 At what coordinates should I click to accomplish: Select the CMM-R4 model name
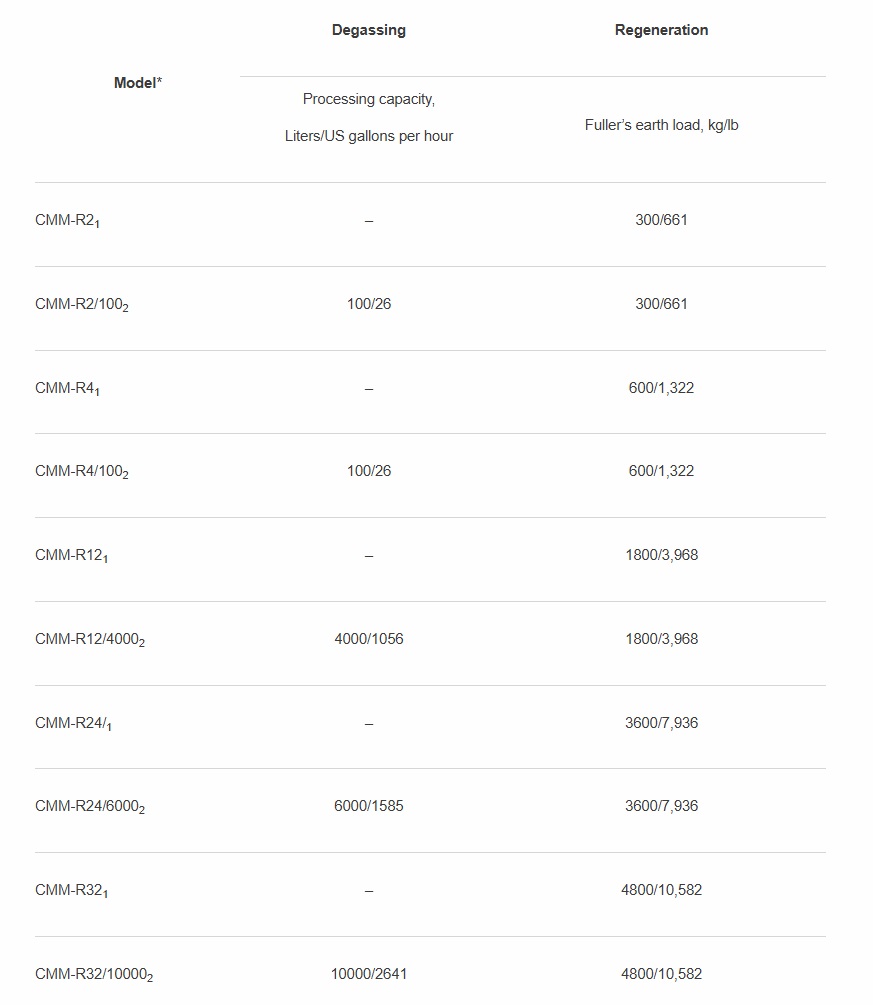click(x=67, y=389)
